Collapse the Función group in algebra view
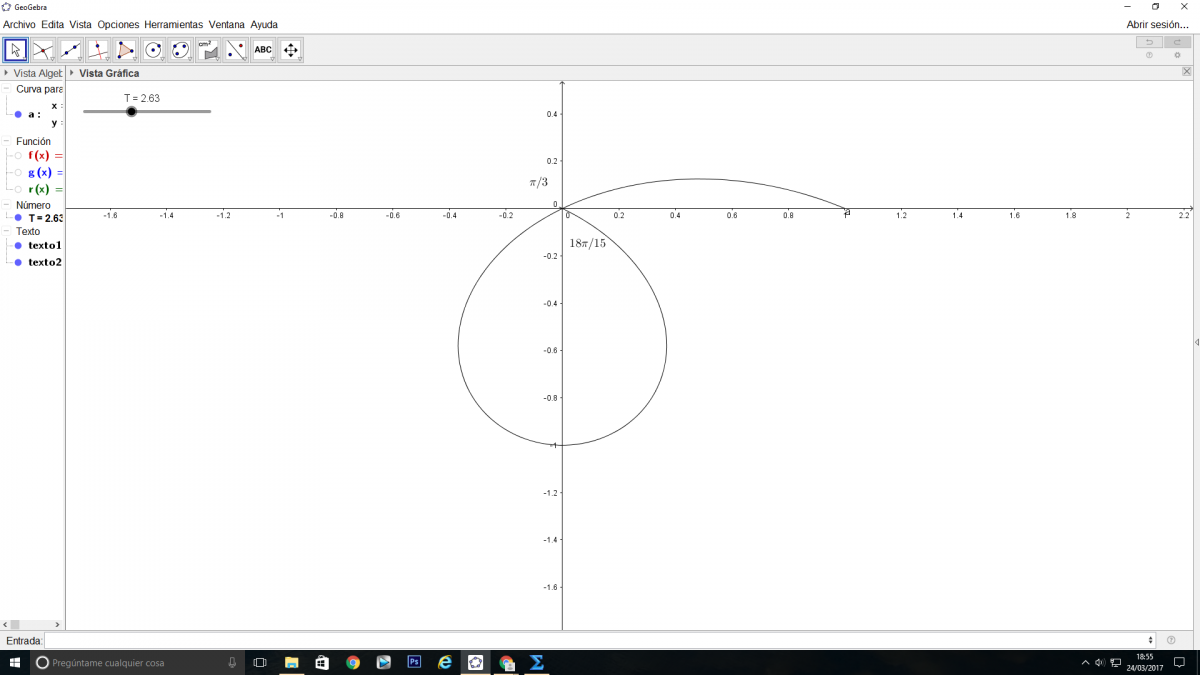The width and height of the screenshot is (1200, 675). (7, 141)
